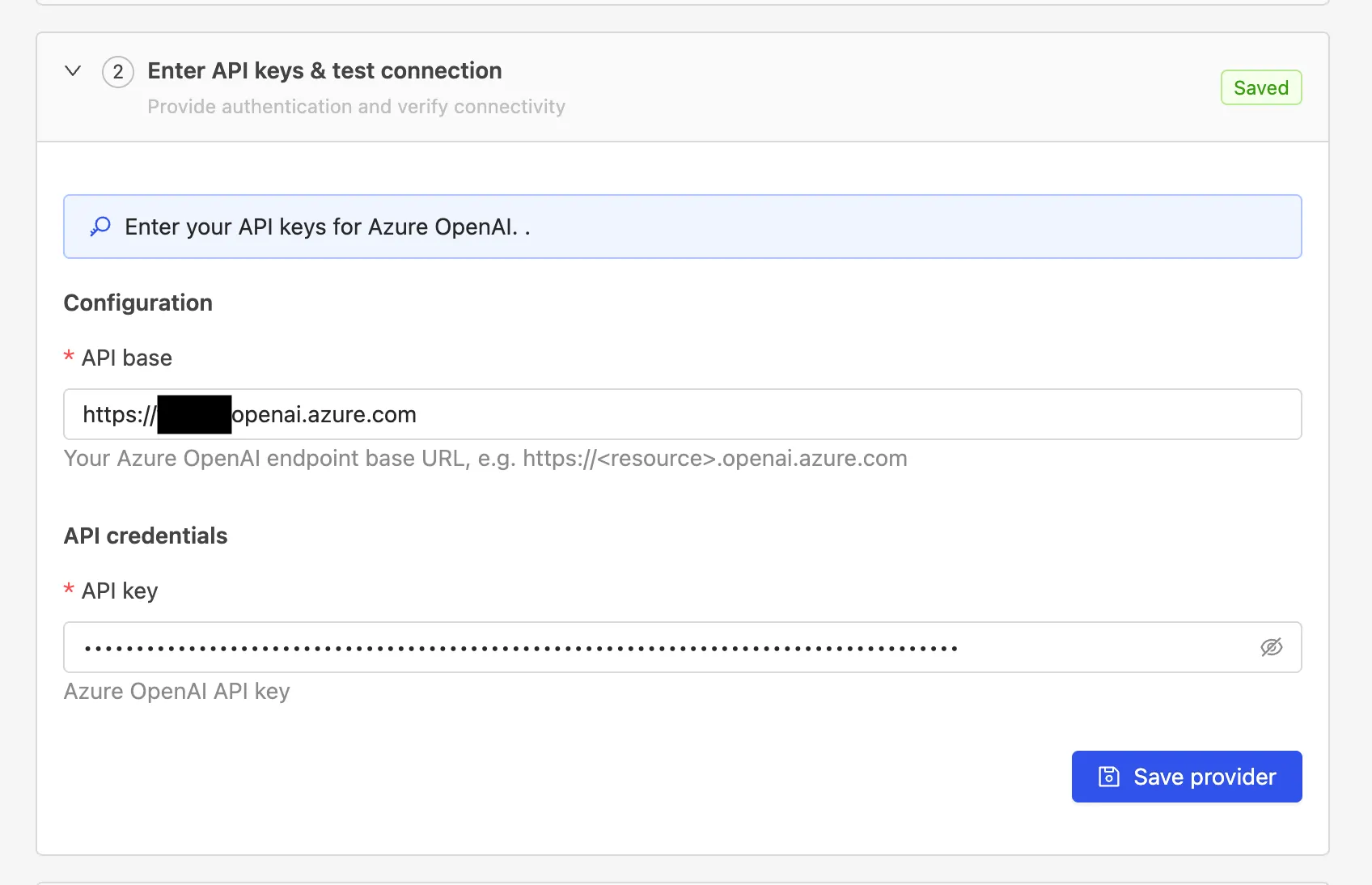Click the 'Provide authentication and verify connectivity' subtitle
1372x885 pixels.
(356, 107)
